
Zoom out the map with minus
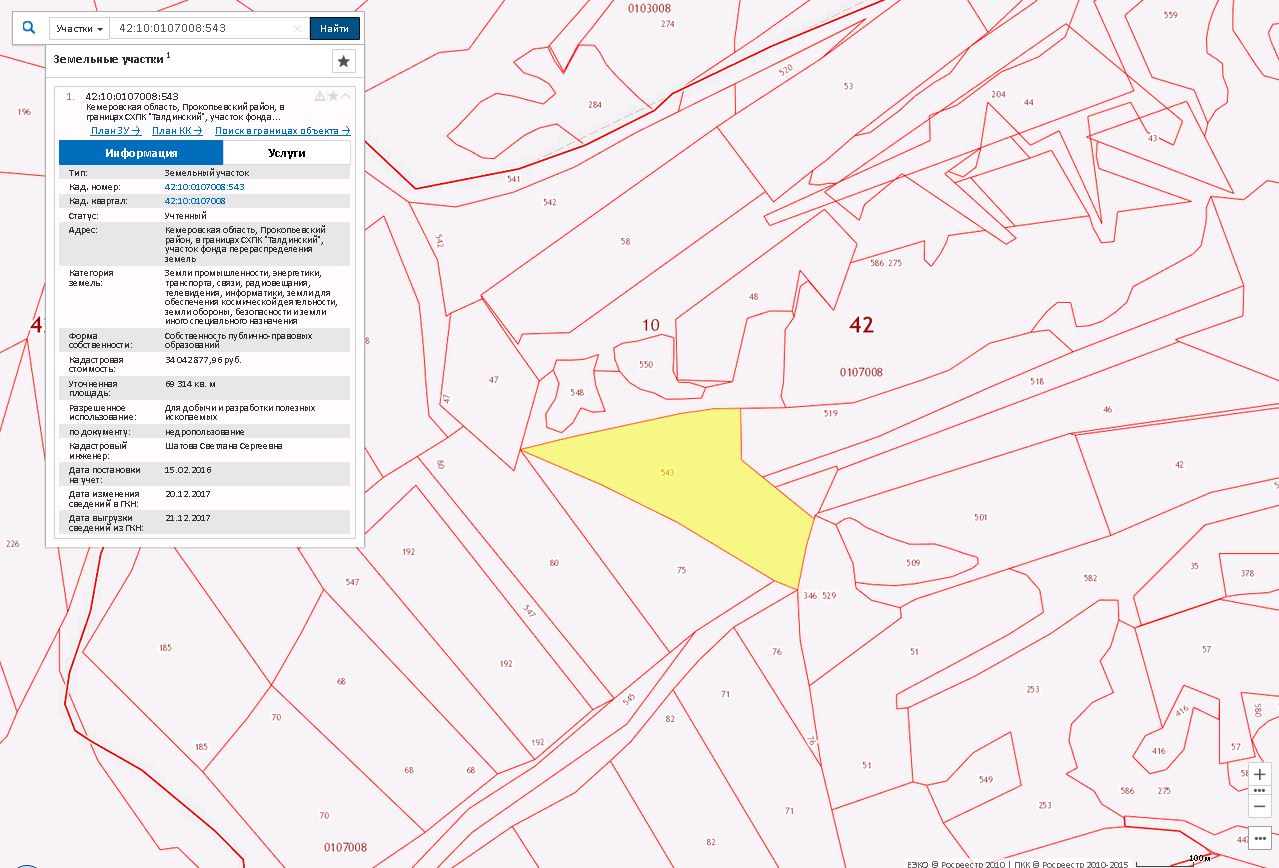click(x=1259, y=805)
